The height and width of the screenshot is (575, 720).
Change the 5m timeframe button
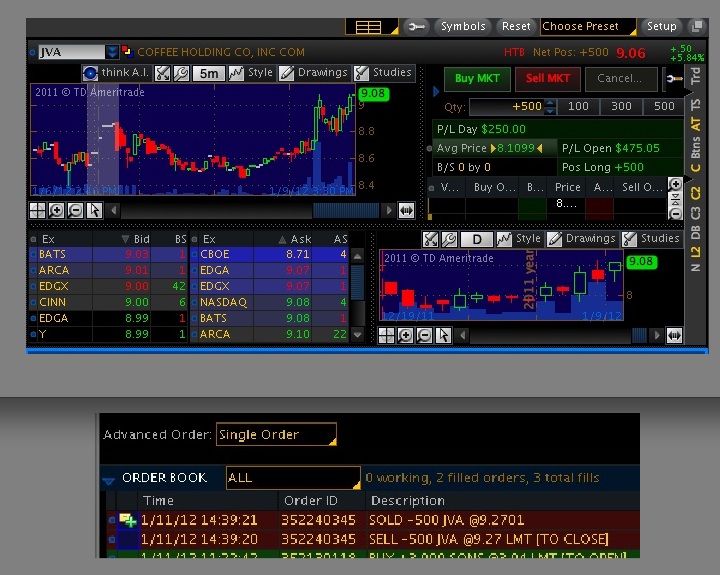tap(208, 73)
